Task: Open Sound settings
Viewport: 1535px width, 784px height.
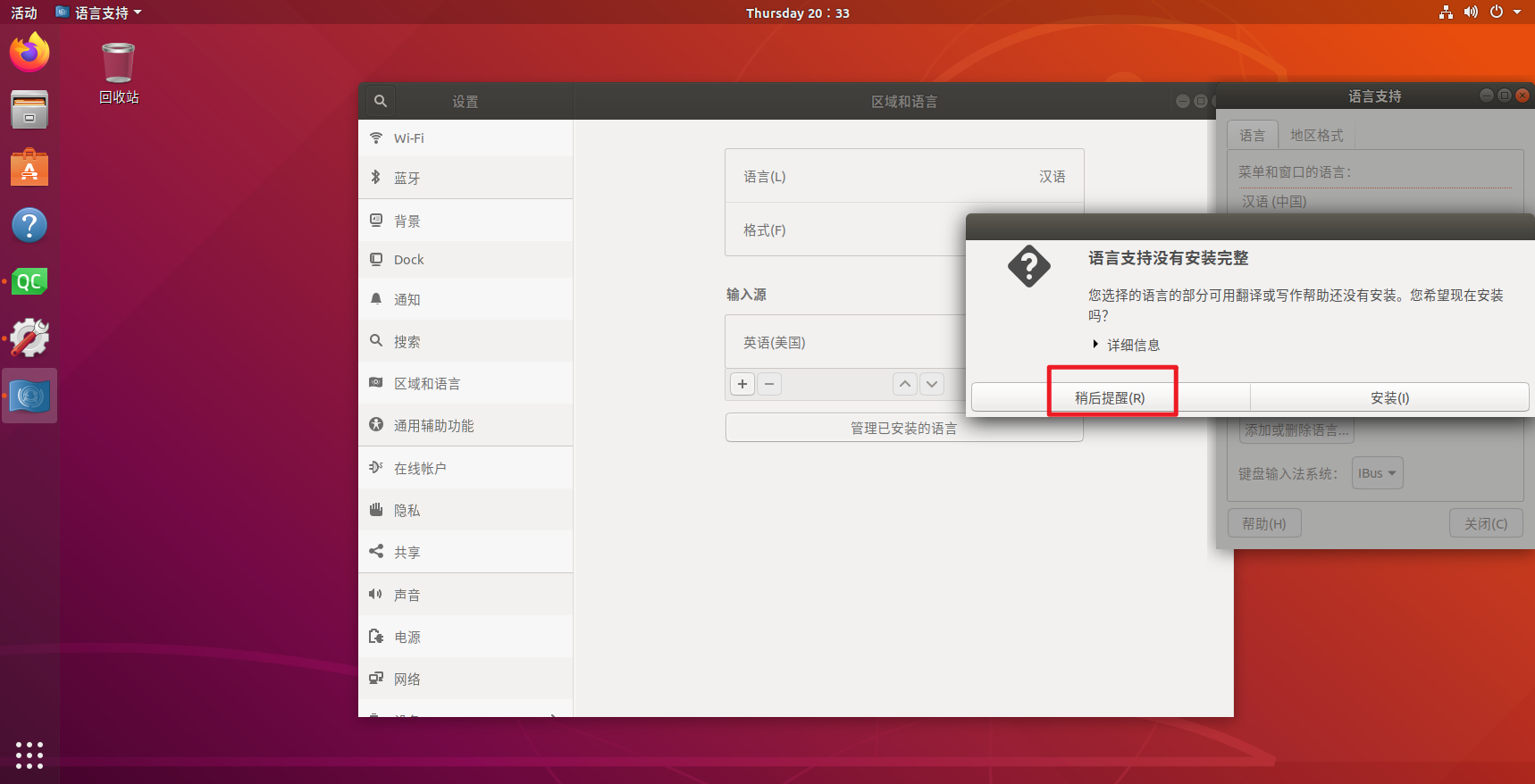Action: coord(466,595)
